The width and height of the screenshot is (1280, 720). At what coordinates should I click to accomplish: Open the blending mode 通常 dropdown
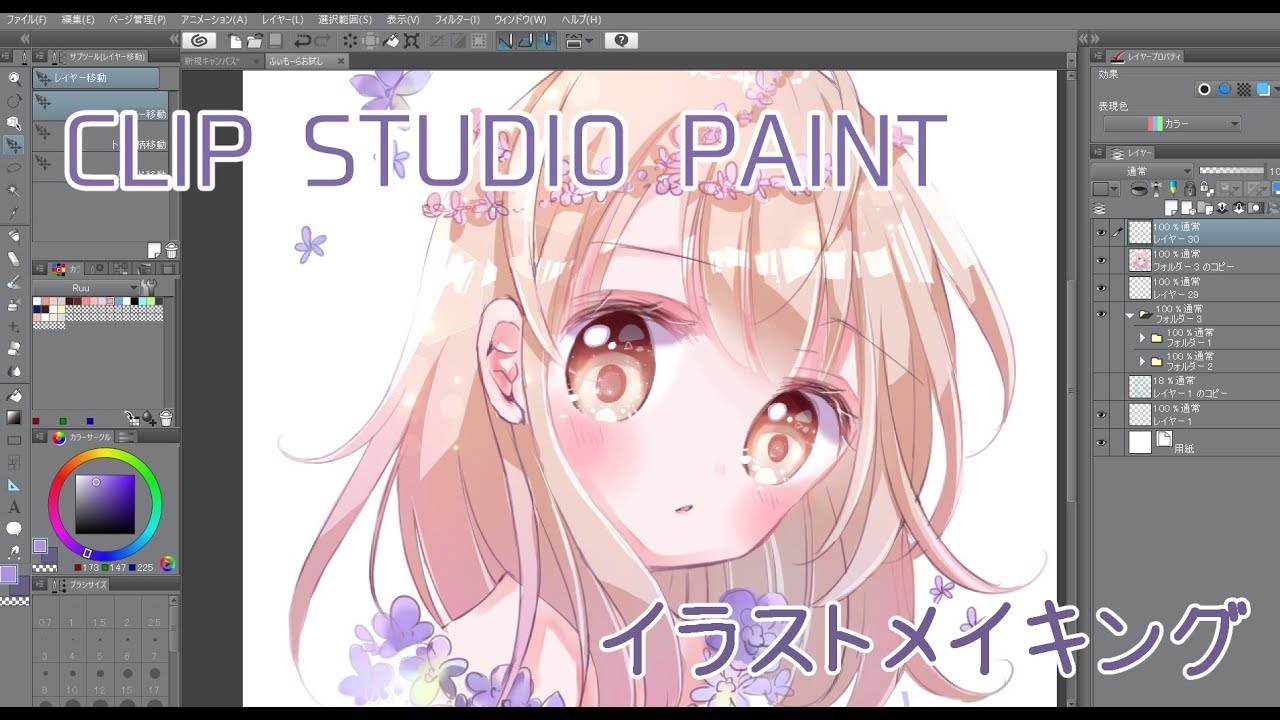1143,171
